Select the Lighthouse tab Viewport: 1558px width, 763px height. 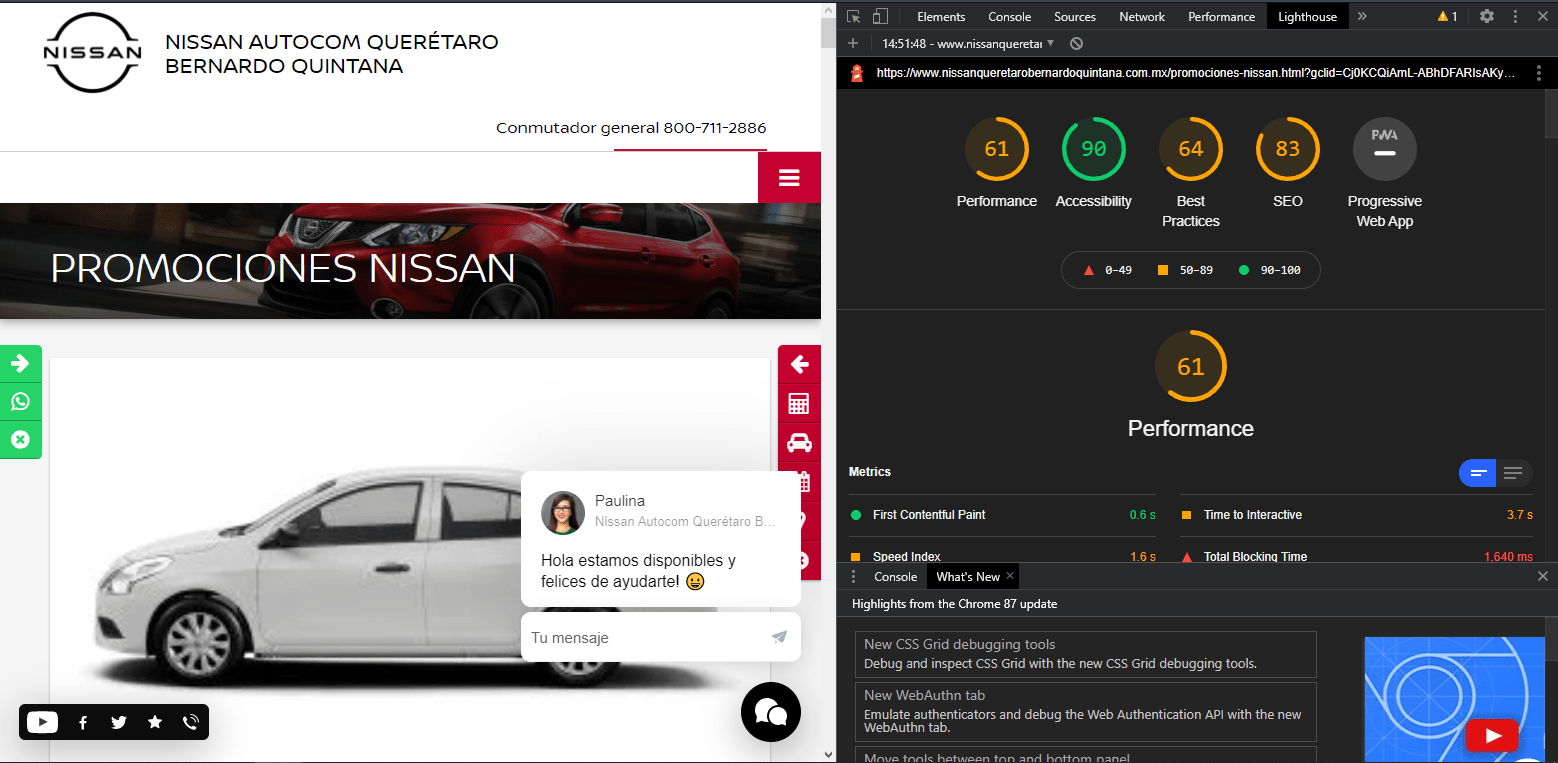coord(1307,16)
